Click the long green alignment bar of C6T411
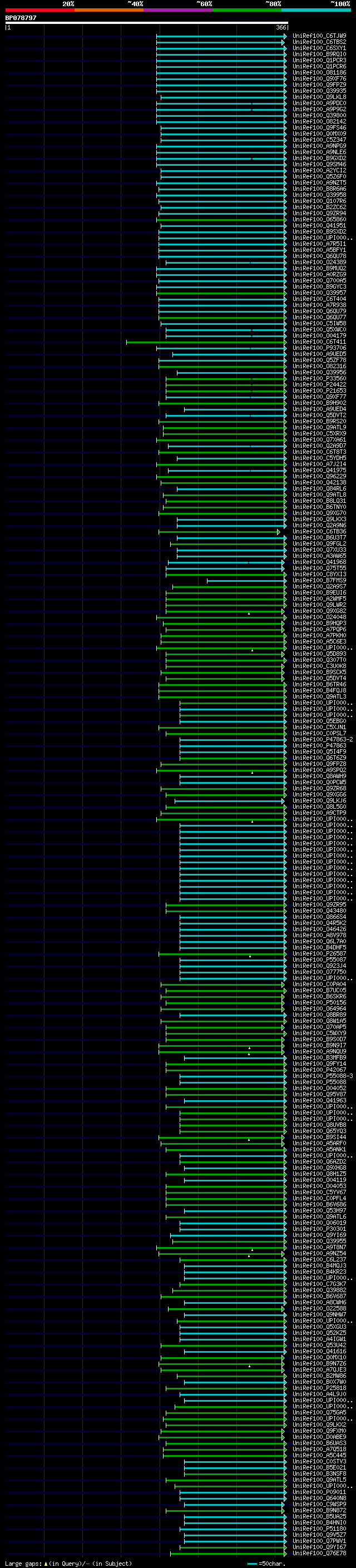 click(x=206, y=342)
